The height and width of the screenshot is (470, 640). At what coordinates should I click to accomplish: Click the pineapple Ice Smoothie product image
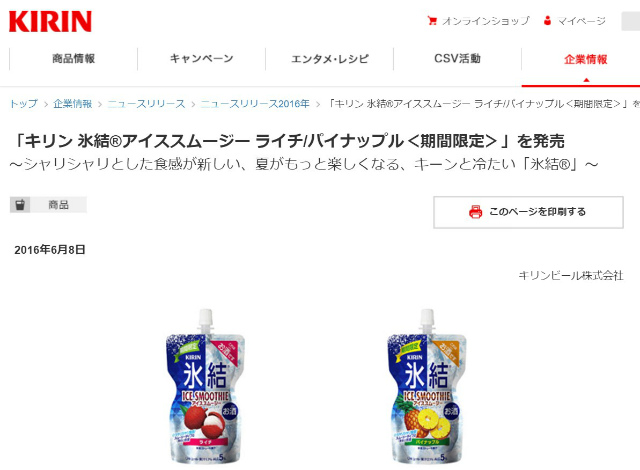[427, 386]
